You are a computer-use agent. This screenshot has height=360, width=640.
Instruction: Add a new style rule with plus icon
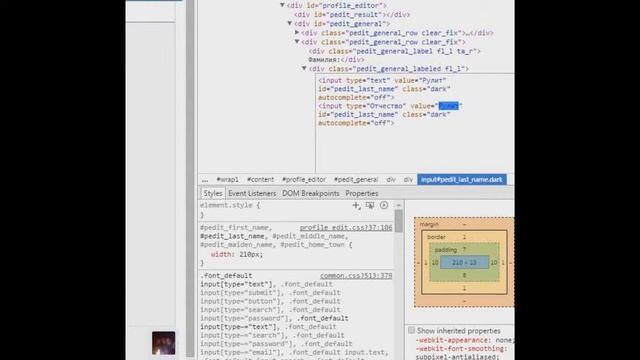pos(356,205)
